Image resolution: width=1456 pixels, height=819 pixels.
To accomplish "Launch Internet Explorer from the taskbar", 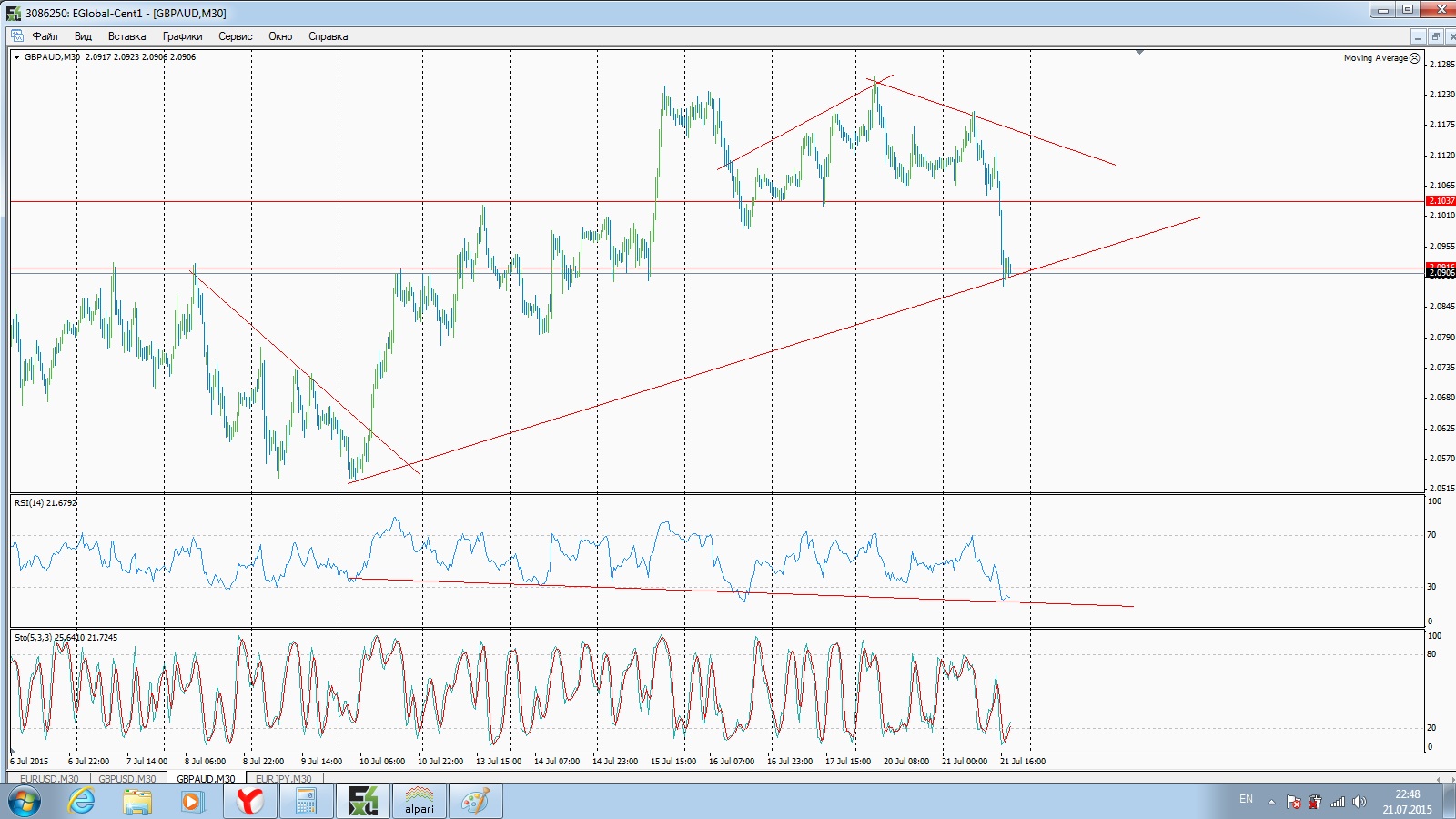I will point(82,802).
